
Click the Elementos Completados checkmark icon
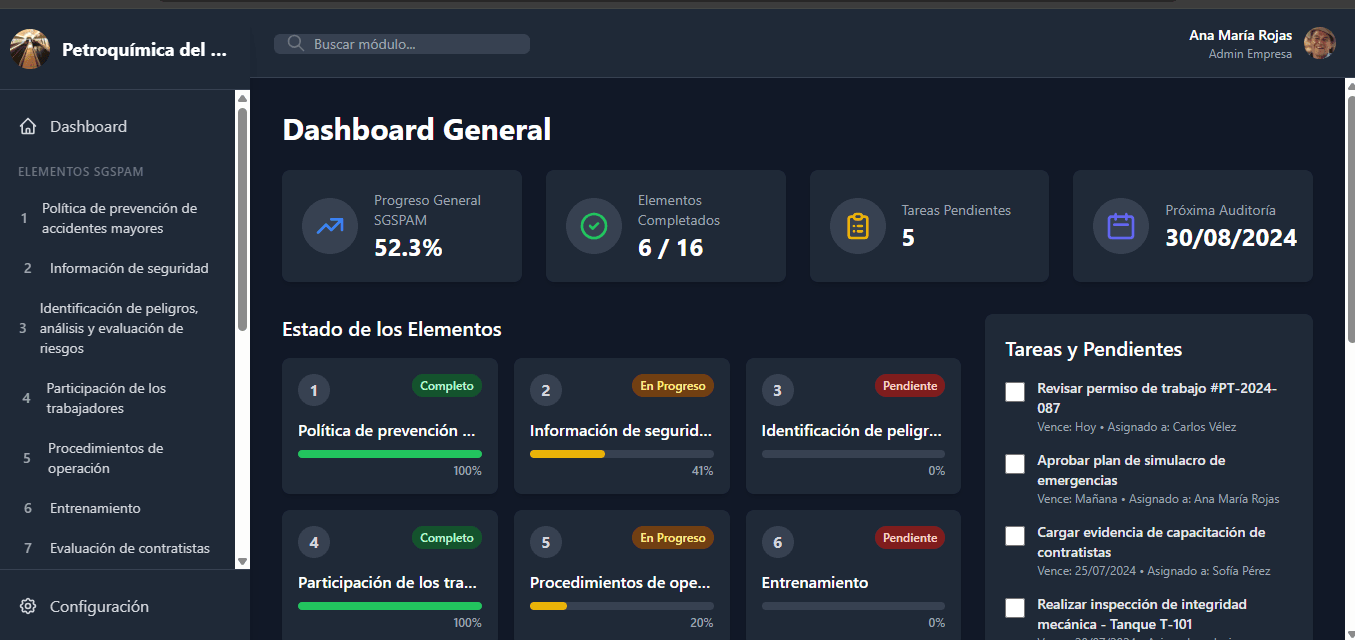tap(594, 226)
